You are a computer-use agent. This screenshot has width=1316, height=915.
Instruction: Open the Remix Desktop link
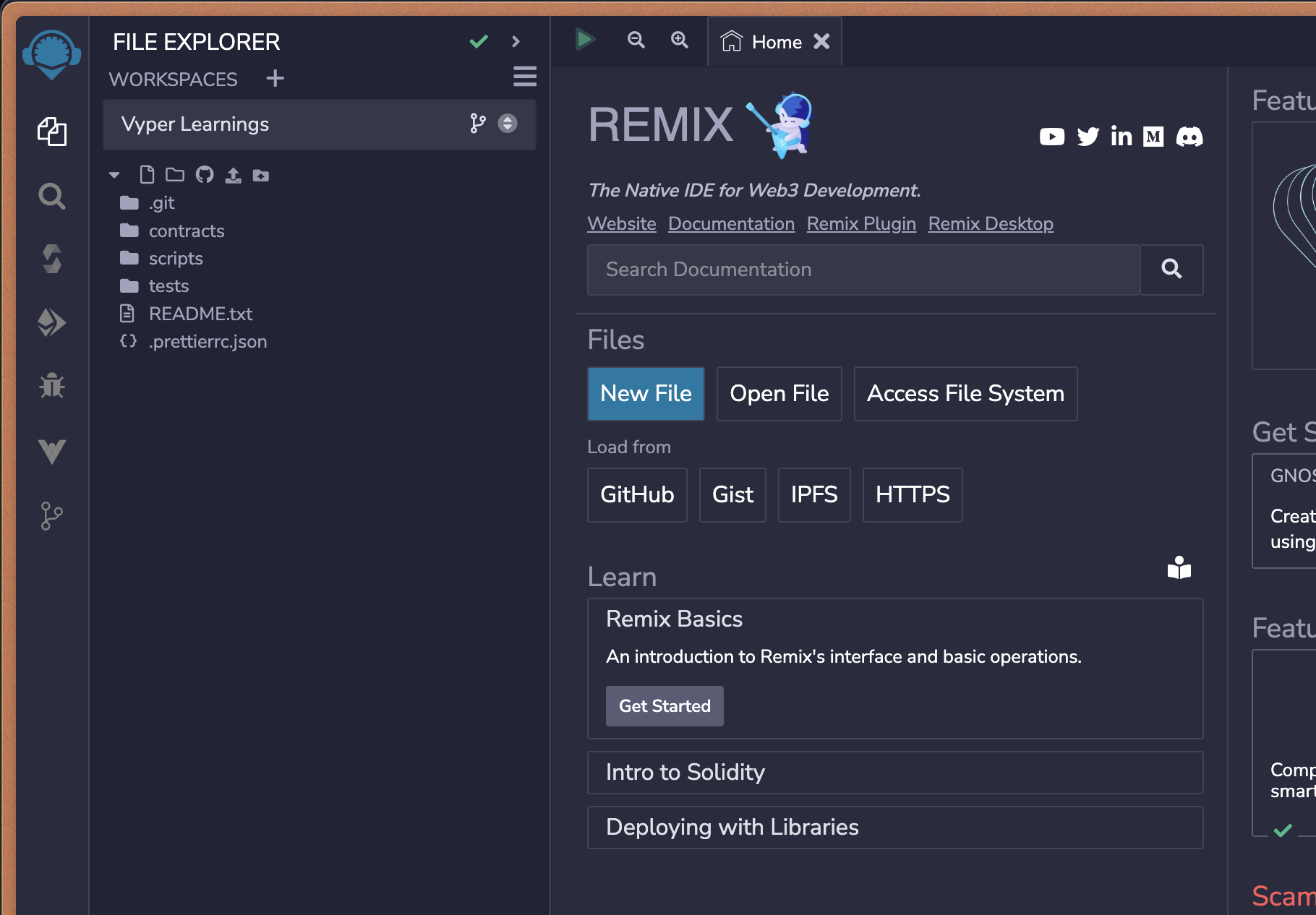[x=991, y=223]
